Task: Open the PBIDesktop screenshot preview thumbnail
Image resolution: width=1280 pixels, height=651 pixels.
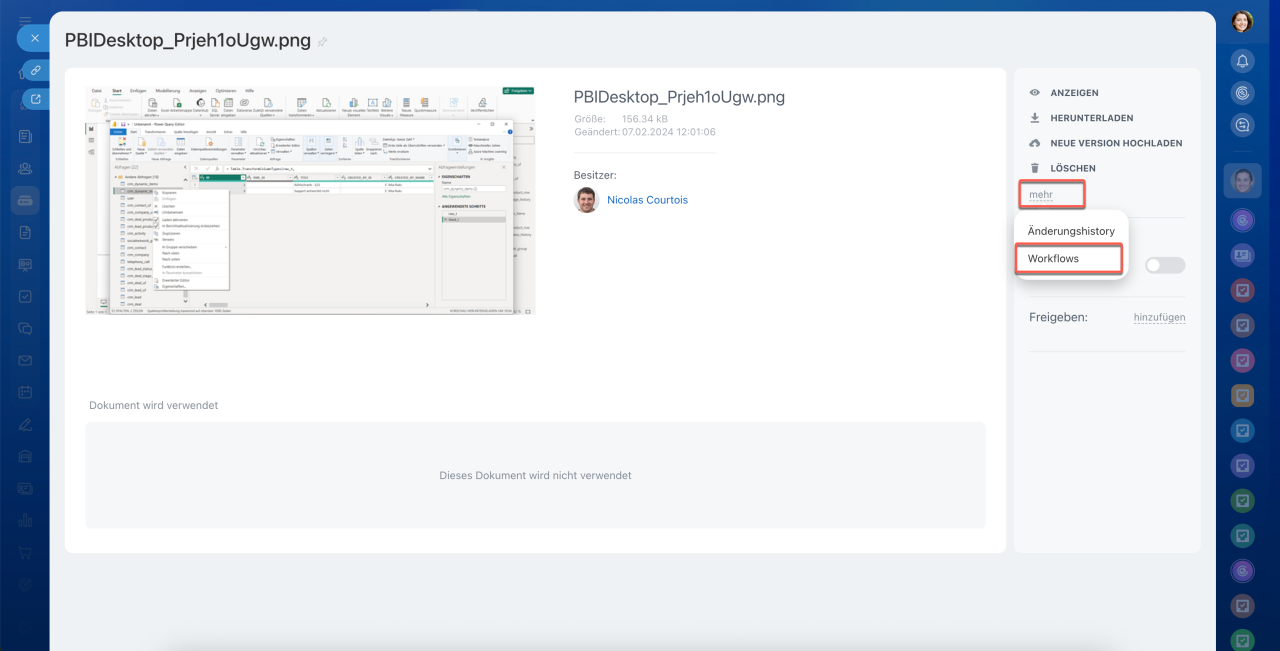Action: [x=310, y=200]
